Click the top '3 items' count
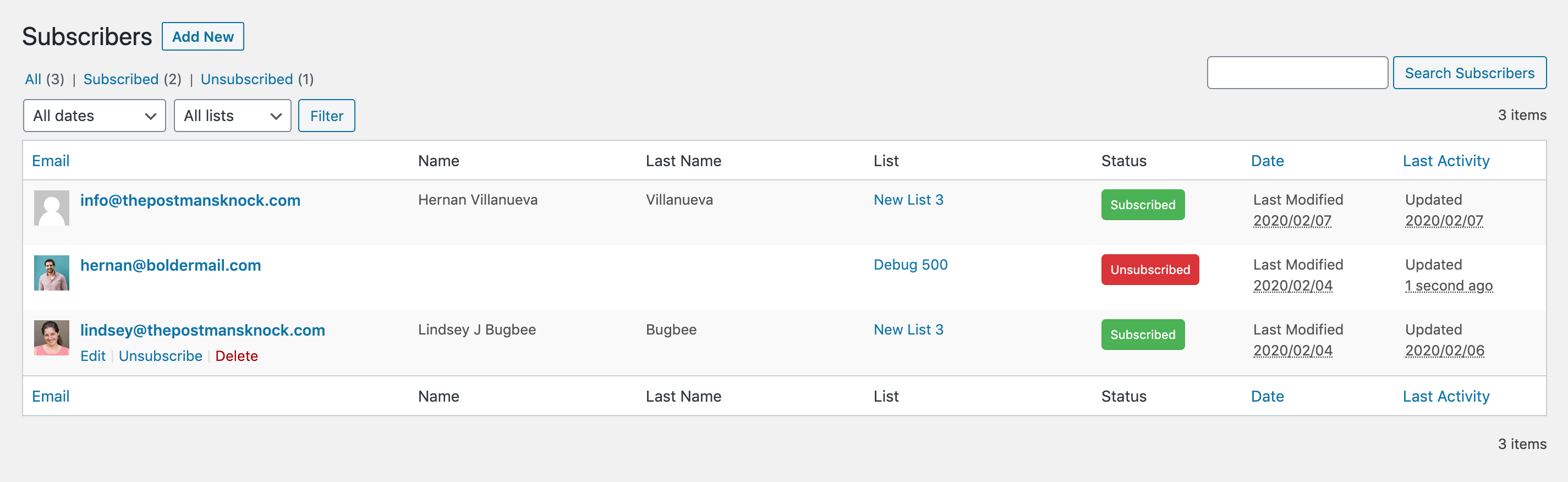Screen dimensions: 1568x482 click(x=1522, y=115)
